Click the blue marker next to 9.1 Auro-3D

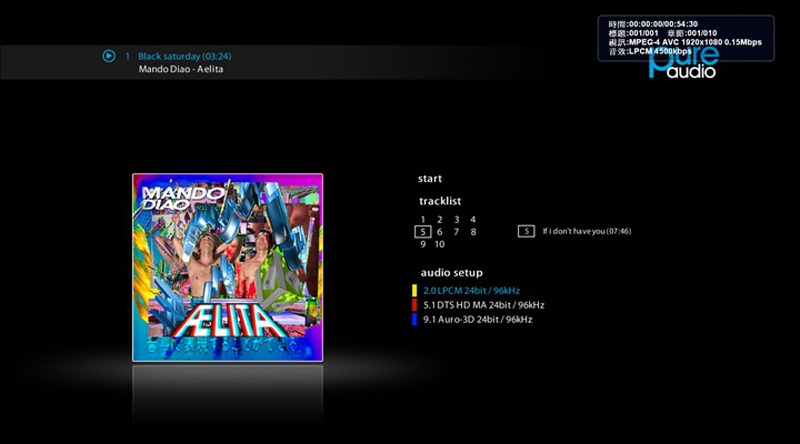coord(413,319)
